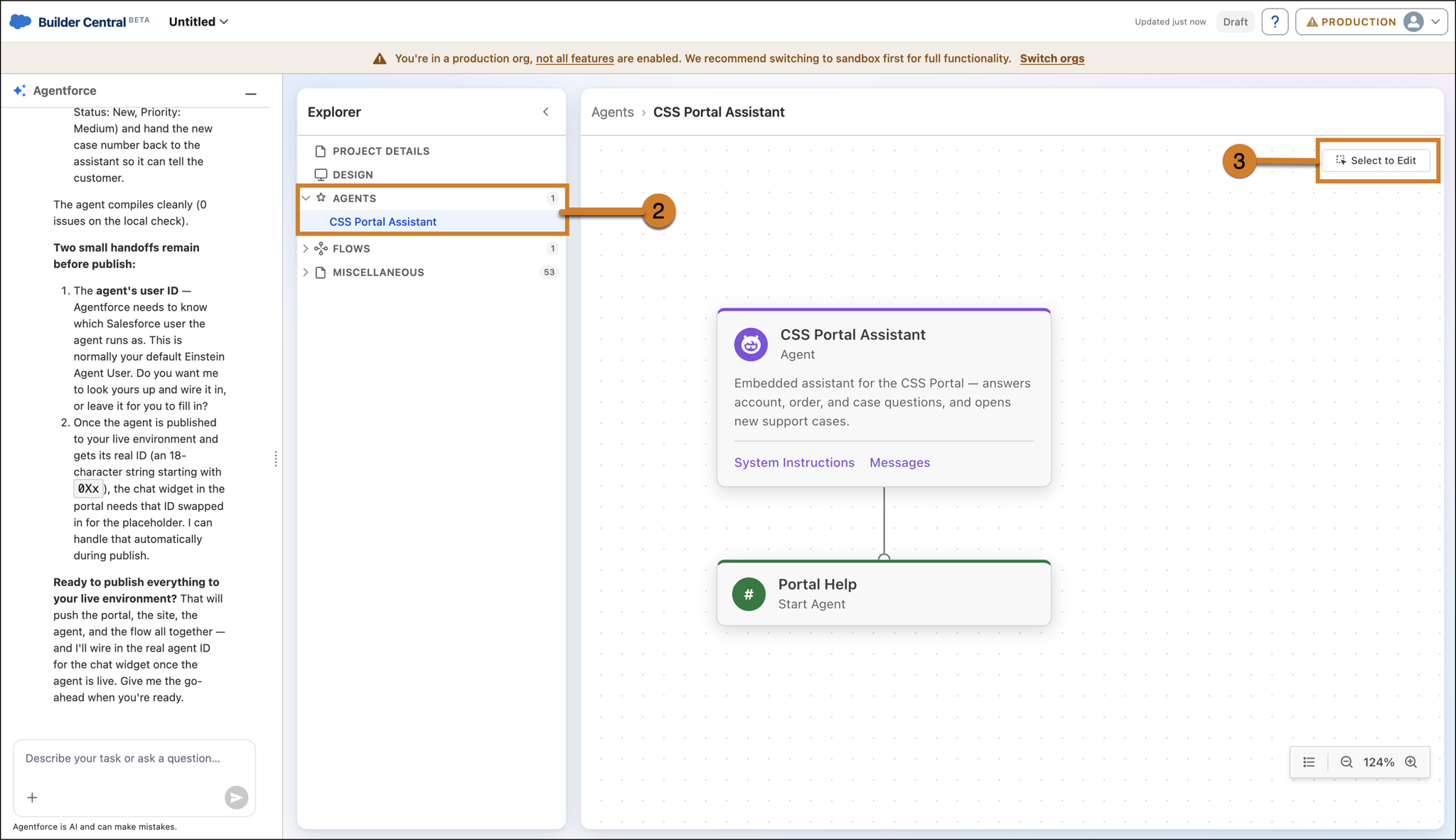The width and height of the screenshot is (1456, 840).
Task: Click the green Portal Help hash icon
Action: coord(749,594)
